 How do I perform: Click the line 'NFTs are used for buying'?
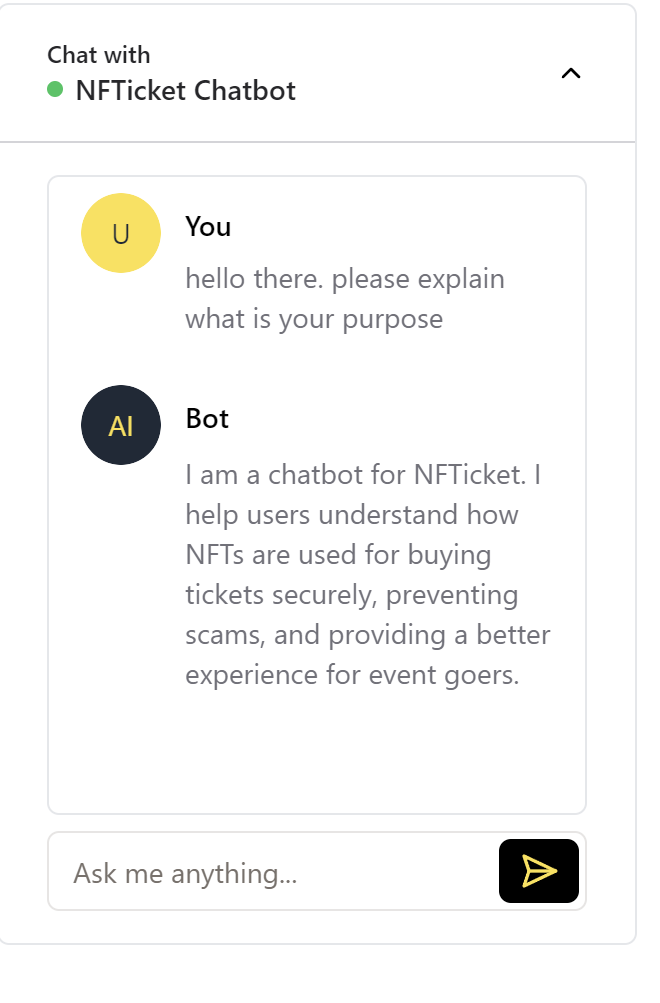coord(337,554)
